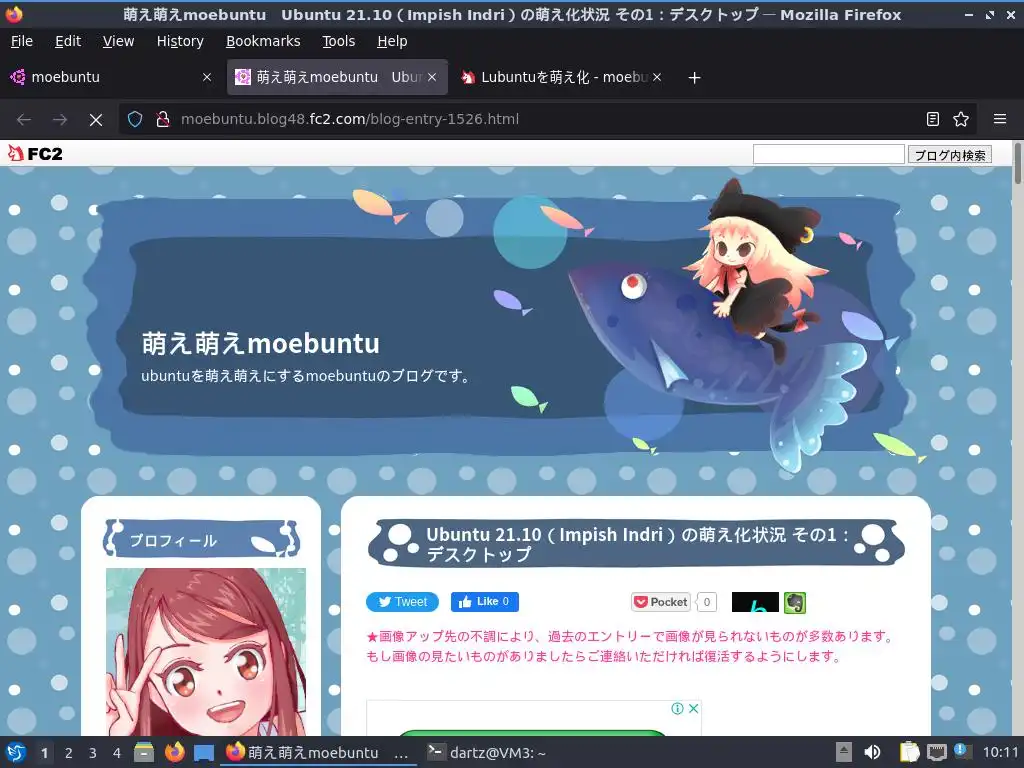Click the Pocket count bubble
The width and height of the screenshot is (1024, 768).
pos(707,602)
